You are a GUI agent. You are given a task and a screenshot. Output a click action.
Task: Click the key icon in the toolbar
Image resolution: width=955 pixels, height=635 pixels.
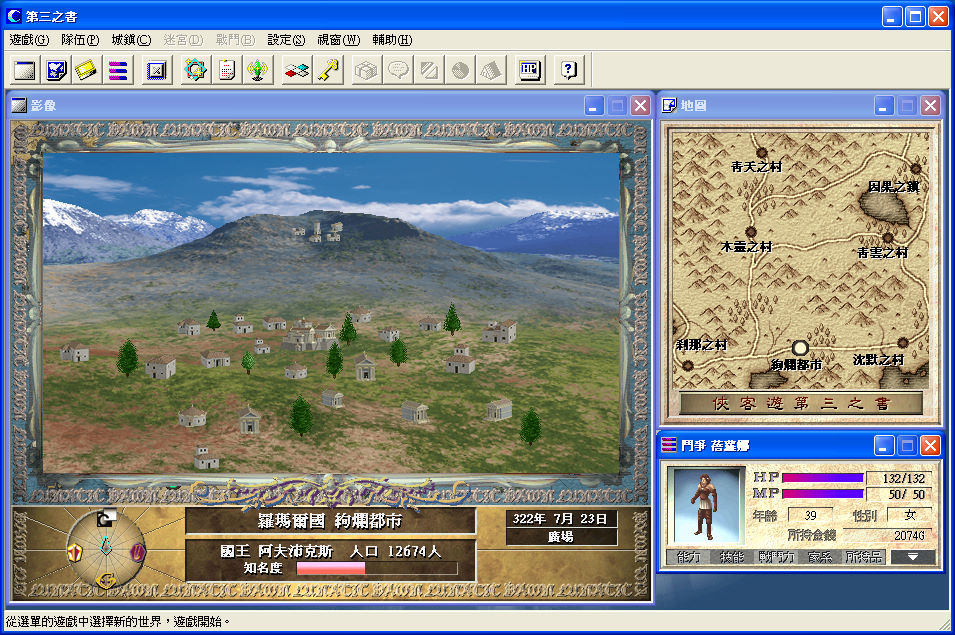coord(329,70)
